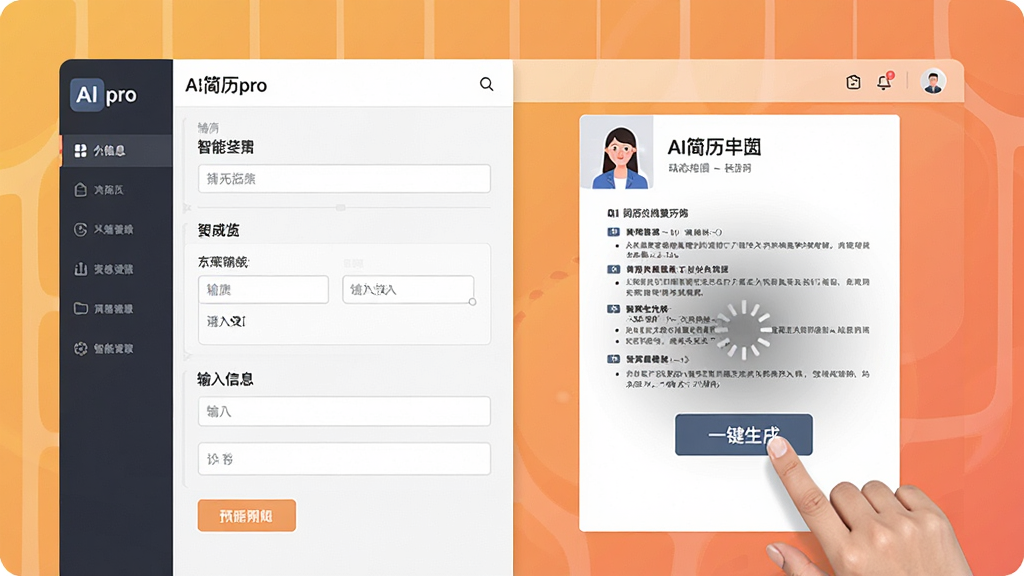Open the clipboard icon beside the bell
The image size is (1024, 576).
point(853,82)
